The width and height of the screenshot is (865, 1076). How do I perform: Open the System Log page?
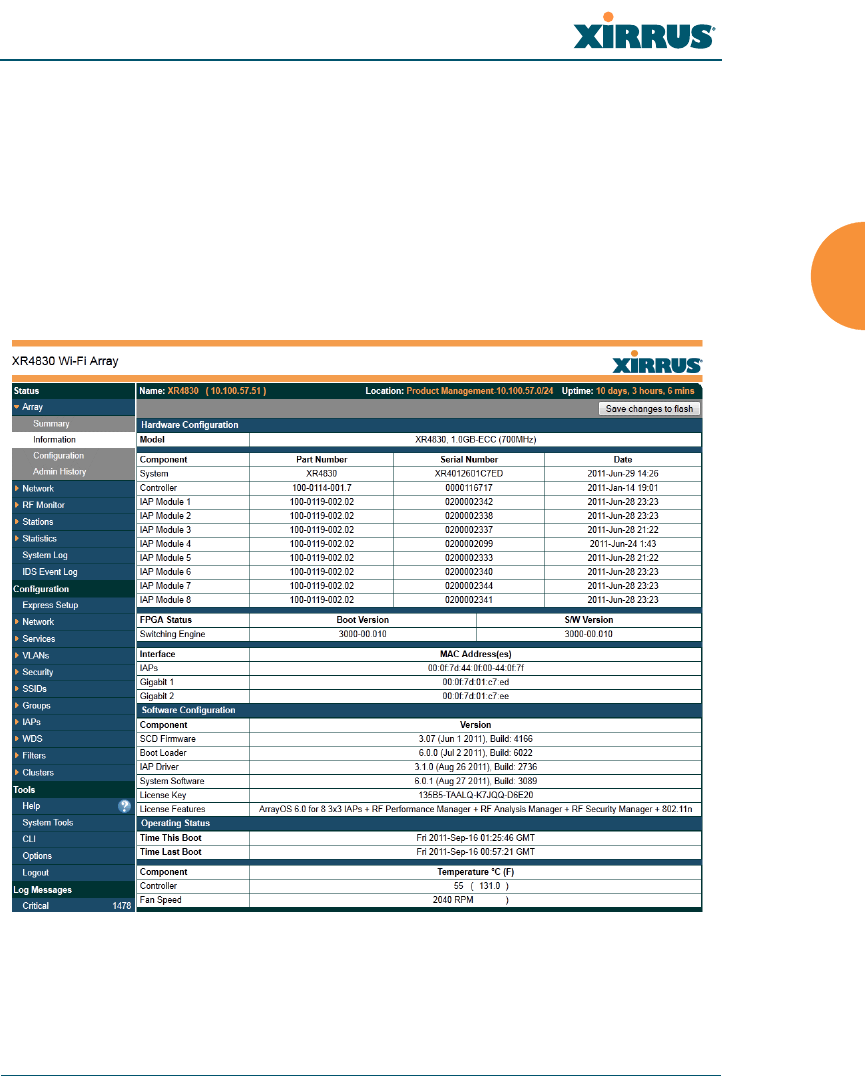pyautogui.click(x=45, y=555)
